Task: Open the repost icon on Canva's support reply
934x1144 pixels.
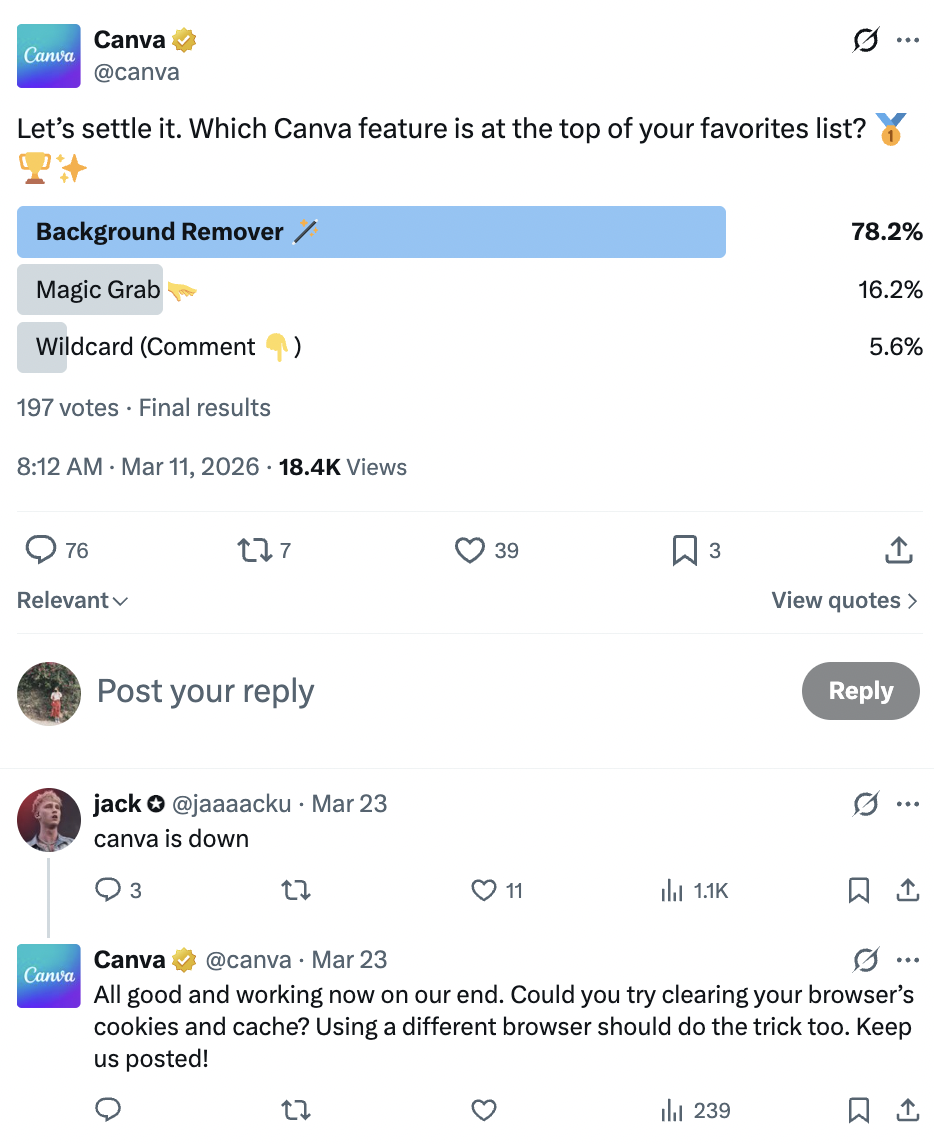Action: click(295, 1110)
